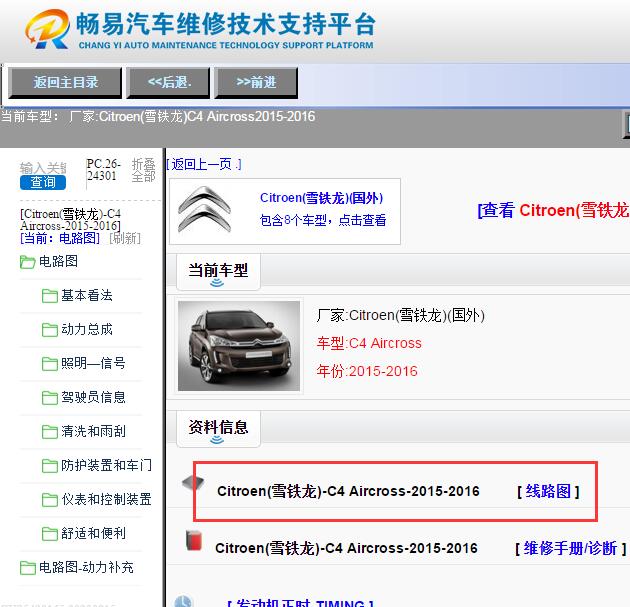
Task: Click the blue 查询 search button
Action: 43,182
